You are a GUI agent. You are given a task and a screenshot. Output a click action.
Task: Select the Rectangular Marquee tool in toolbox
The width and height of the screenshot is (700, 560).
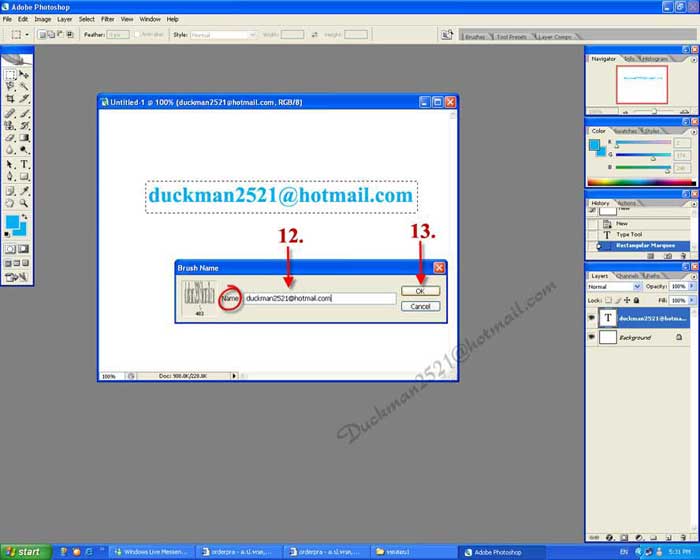click(x=10, y=75)
